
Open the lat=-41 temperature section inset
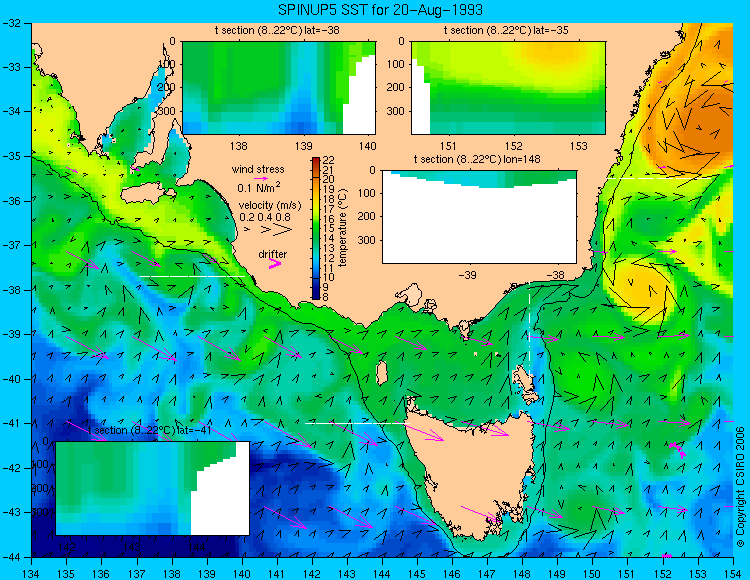(153, 488)
